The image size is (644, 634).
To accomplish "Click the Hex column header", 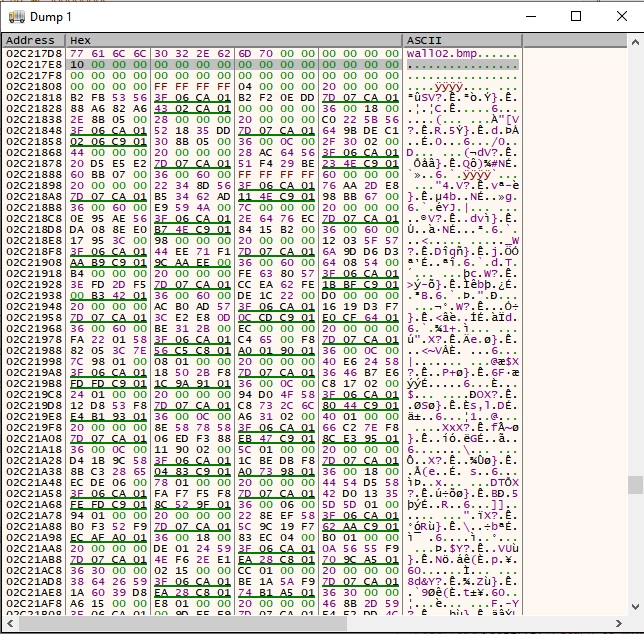I will [x=80, y=40].
